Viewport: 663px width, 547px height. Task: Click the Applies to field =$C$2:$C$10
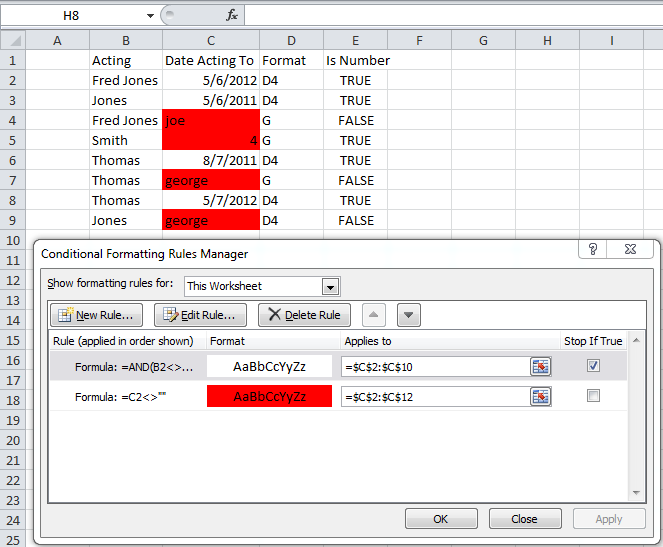click(x=435, y=367)
